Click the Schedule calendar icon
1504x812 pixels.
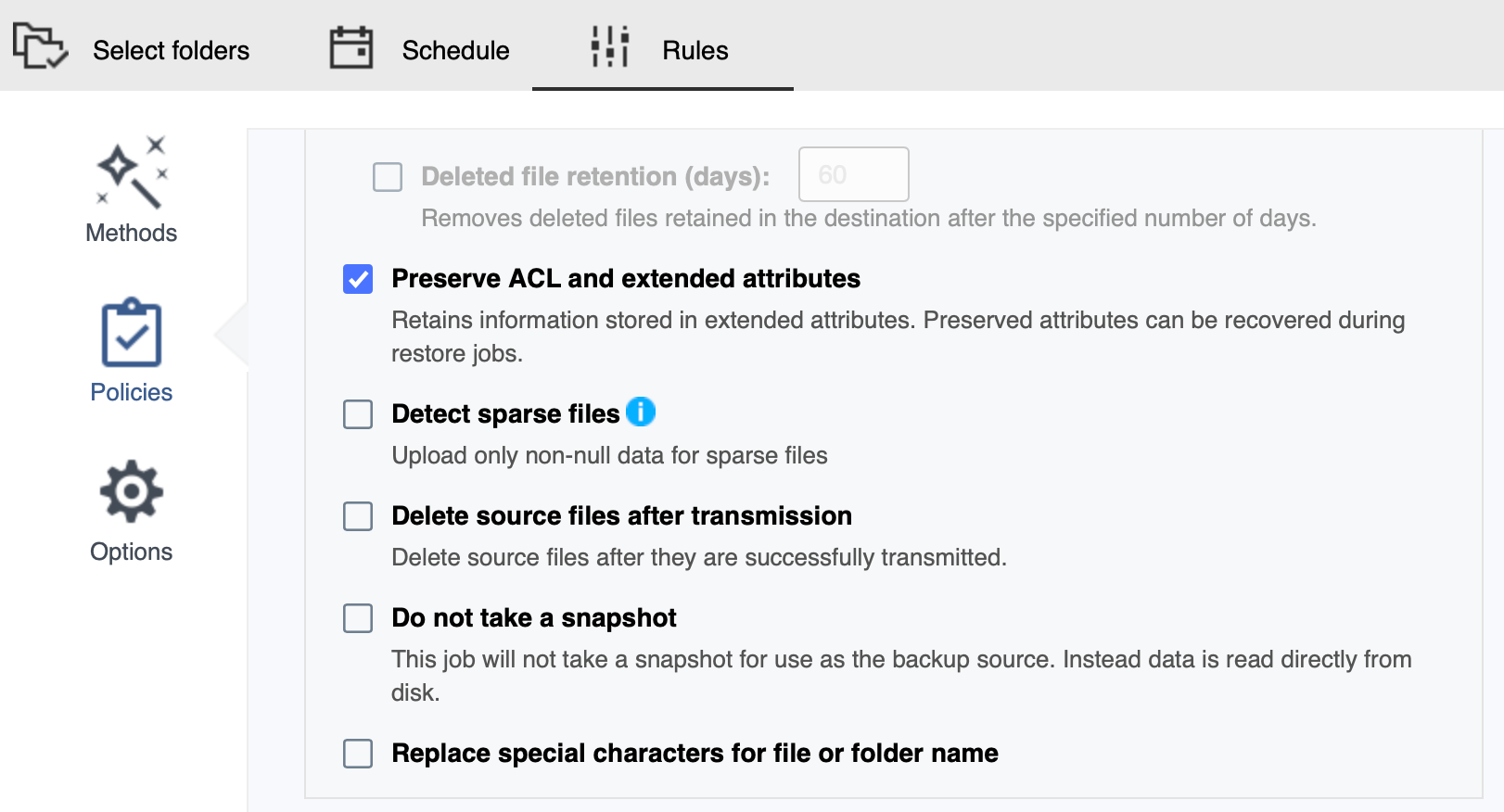click(351, 47)
